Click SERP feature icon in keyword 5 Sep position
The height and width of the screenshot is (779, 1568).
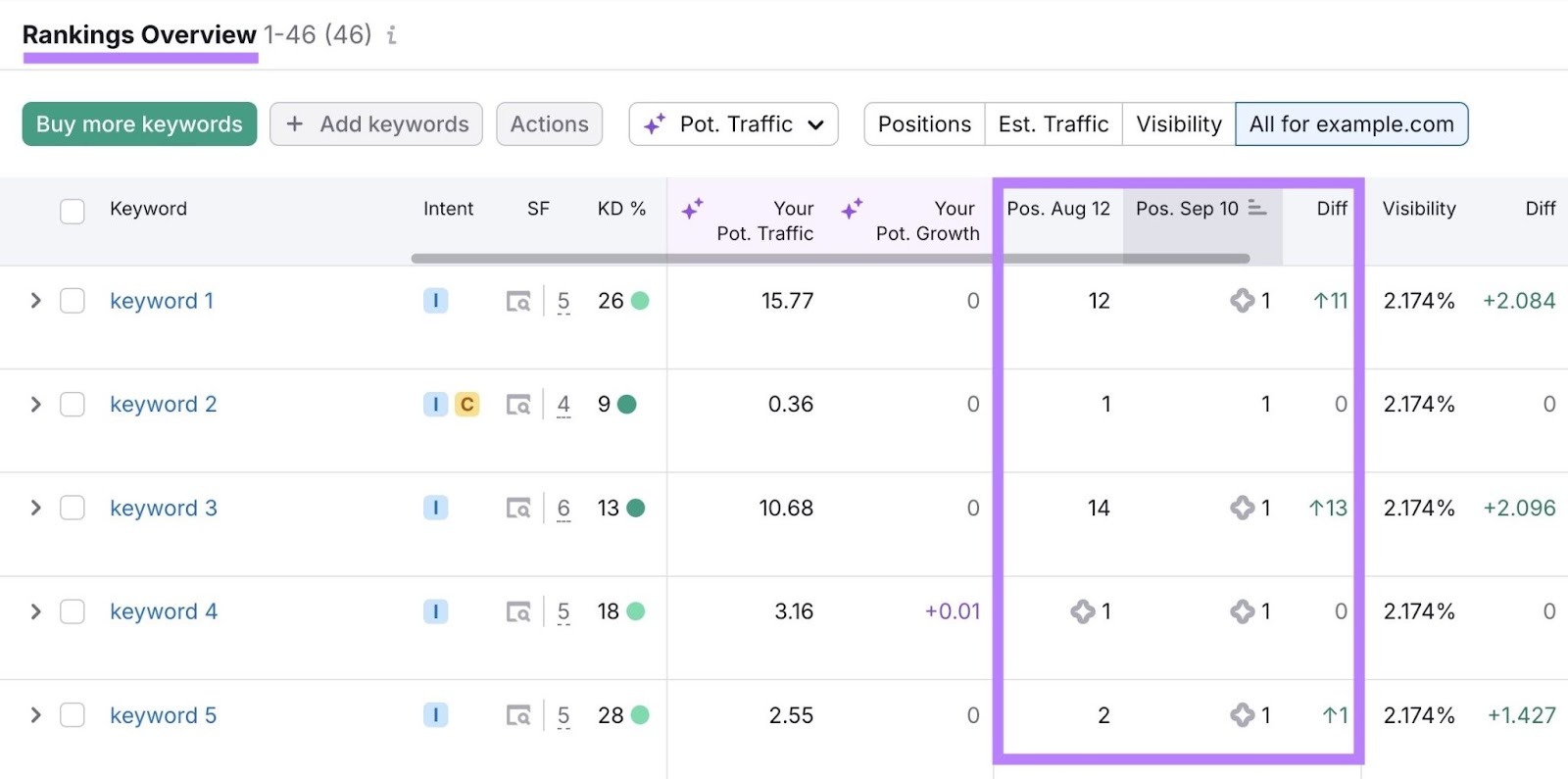tap(1242, 715)
